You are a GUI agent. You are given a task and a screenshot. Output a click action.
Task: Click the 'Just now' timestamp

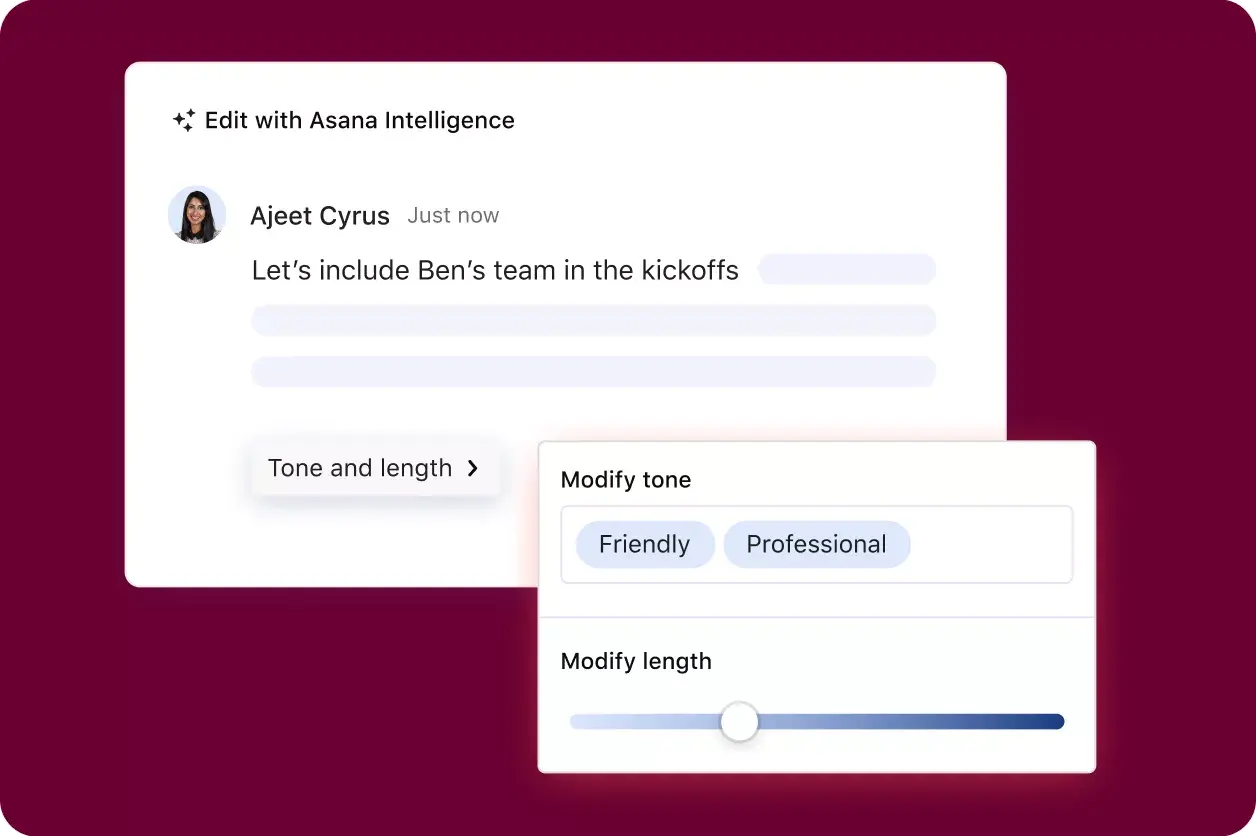pyautogui.click(x=453, y=216)
